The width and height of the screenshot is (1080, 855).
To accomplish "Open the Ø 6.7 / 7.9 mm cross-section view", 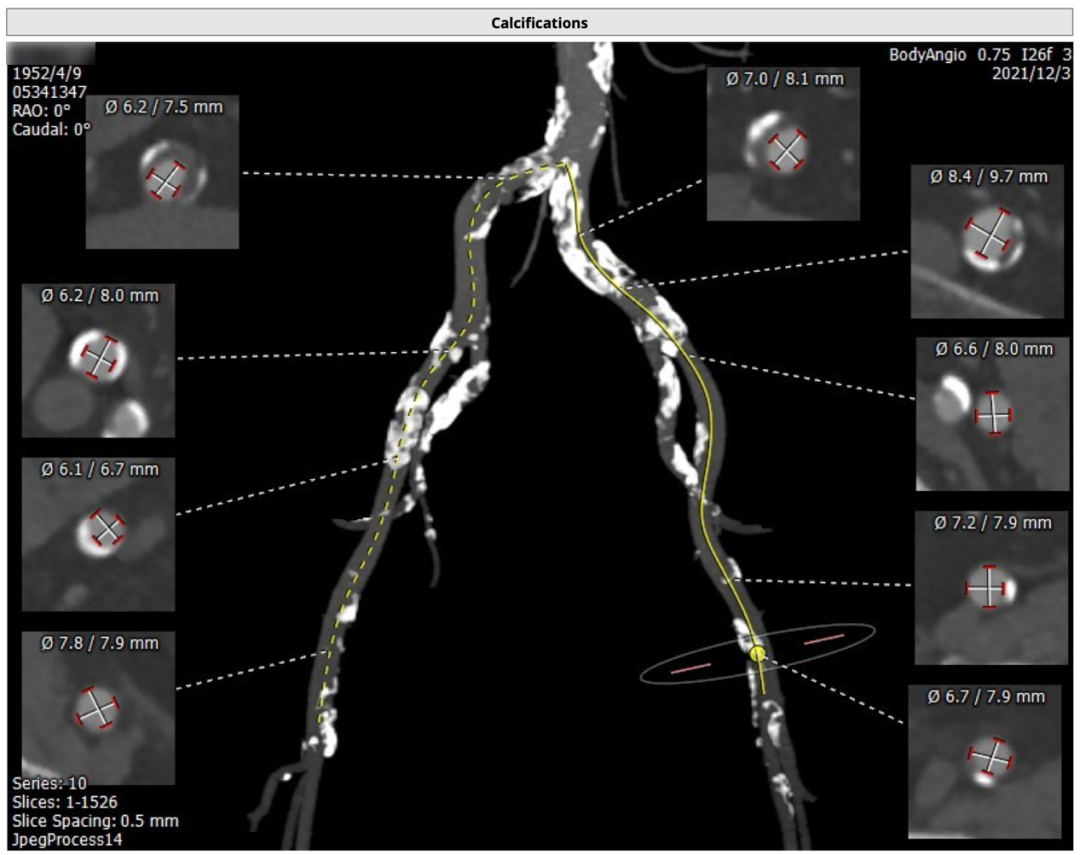I will [984, 760].
